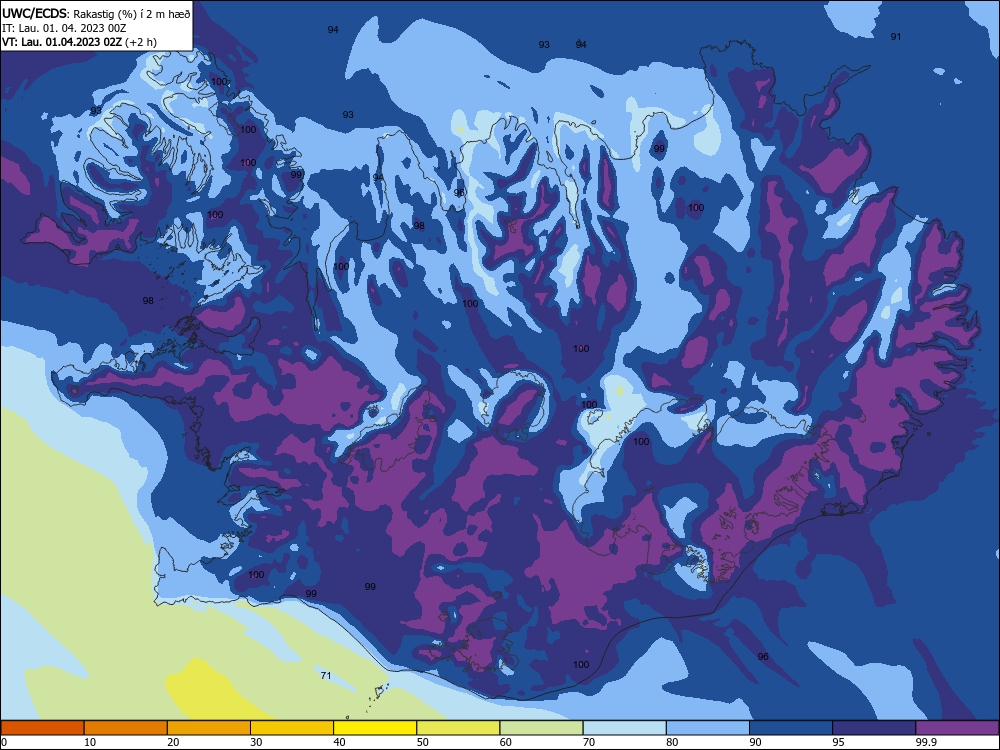Select the 'IT: Lau. 01. 04. 2023 00Z' line
This screenshot has width=1000, height=750.
point(64,28)
